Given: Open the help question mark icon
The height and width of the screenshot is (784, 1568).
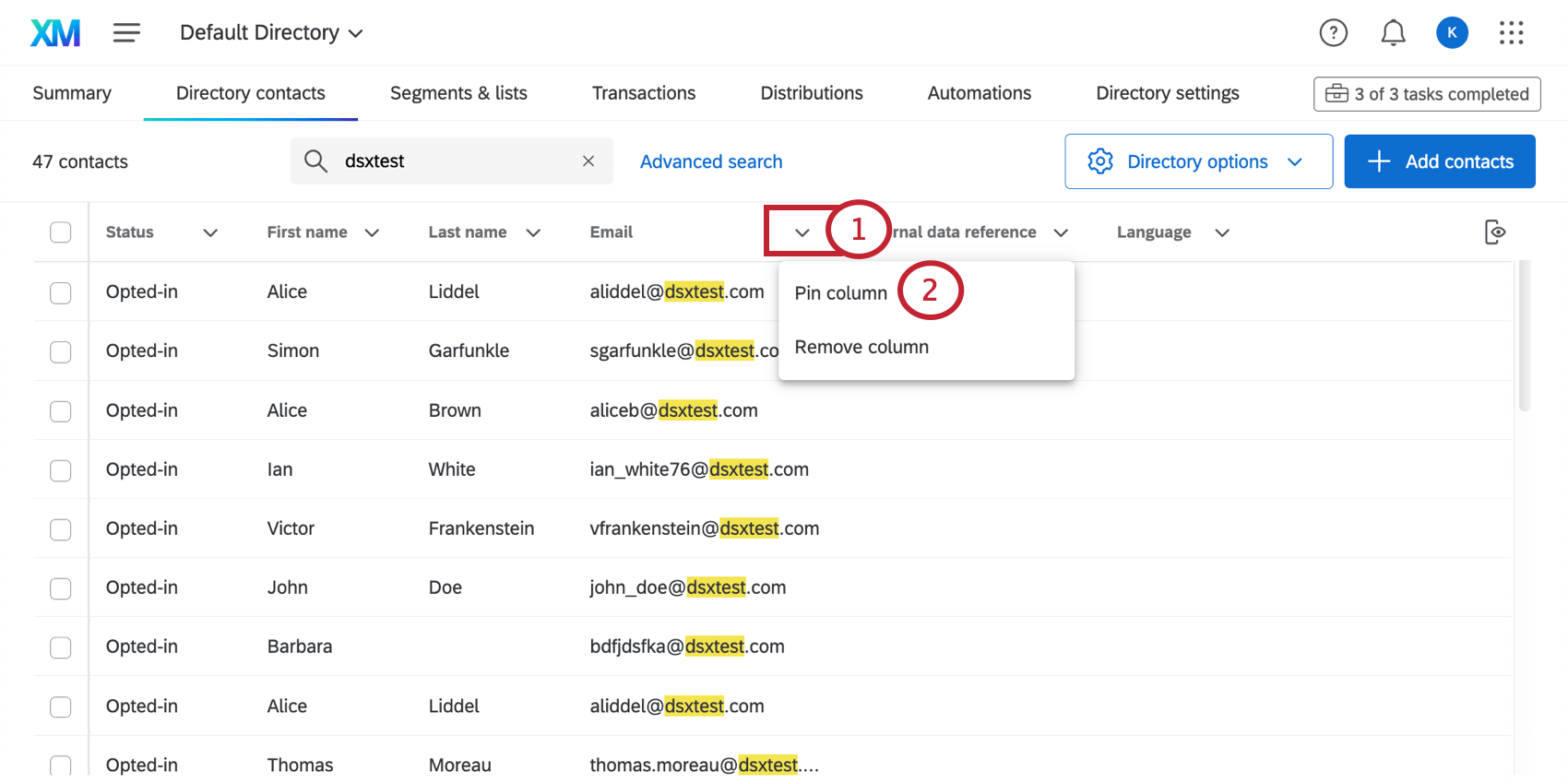Looking at the screenshot, I should (x=1333, y=33).
